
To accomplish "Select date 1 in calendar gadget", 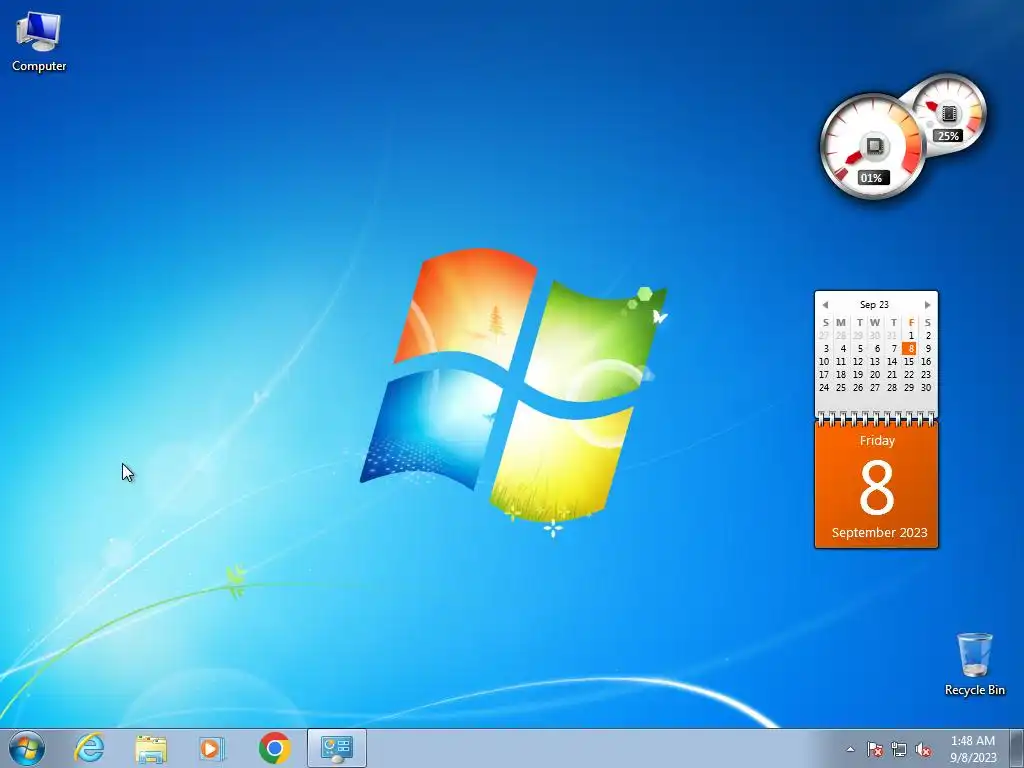I will pos(911,335).
